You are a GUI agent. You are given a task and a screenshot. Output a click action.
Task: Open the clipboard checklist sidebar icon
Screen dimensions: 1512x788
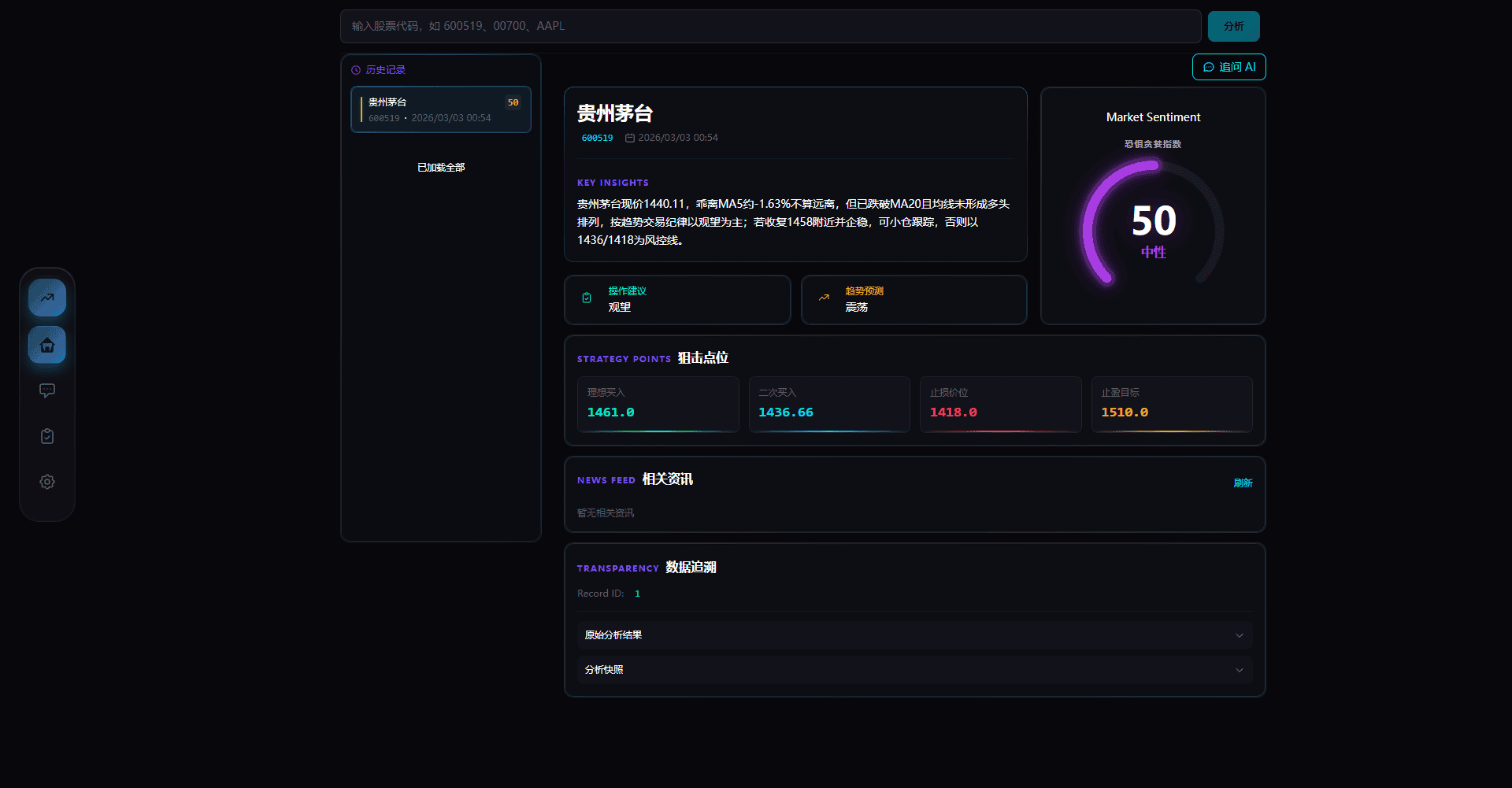(47, 436)
